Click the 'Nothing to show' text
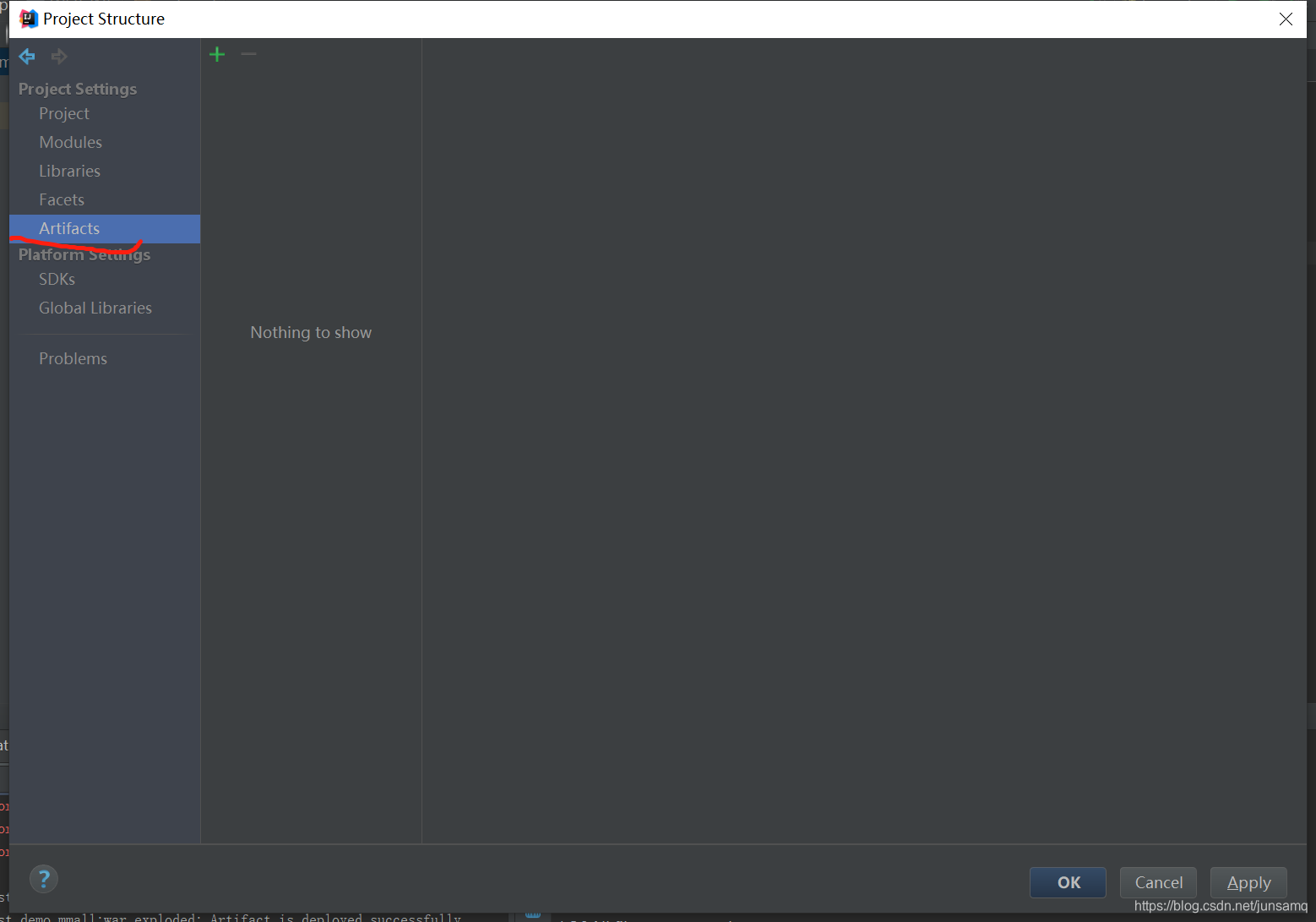The width and height of the screenshot is (1316, 922). [311, 332]
